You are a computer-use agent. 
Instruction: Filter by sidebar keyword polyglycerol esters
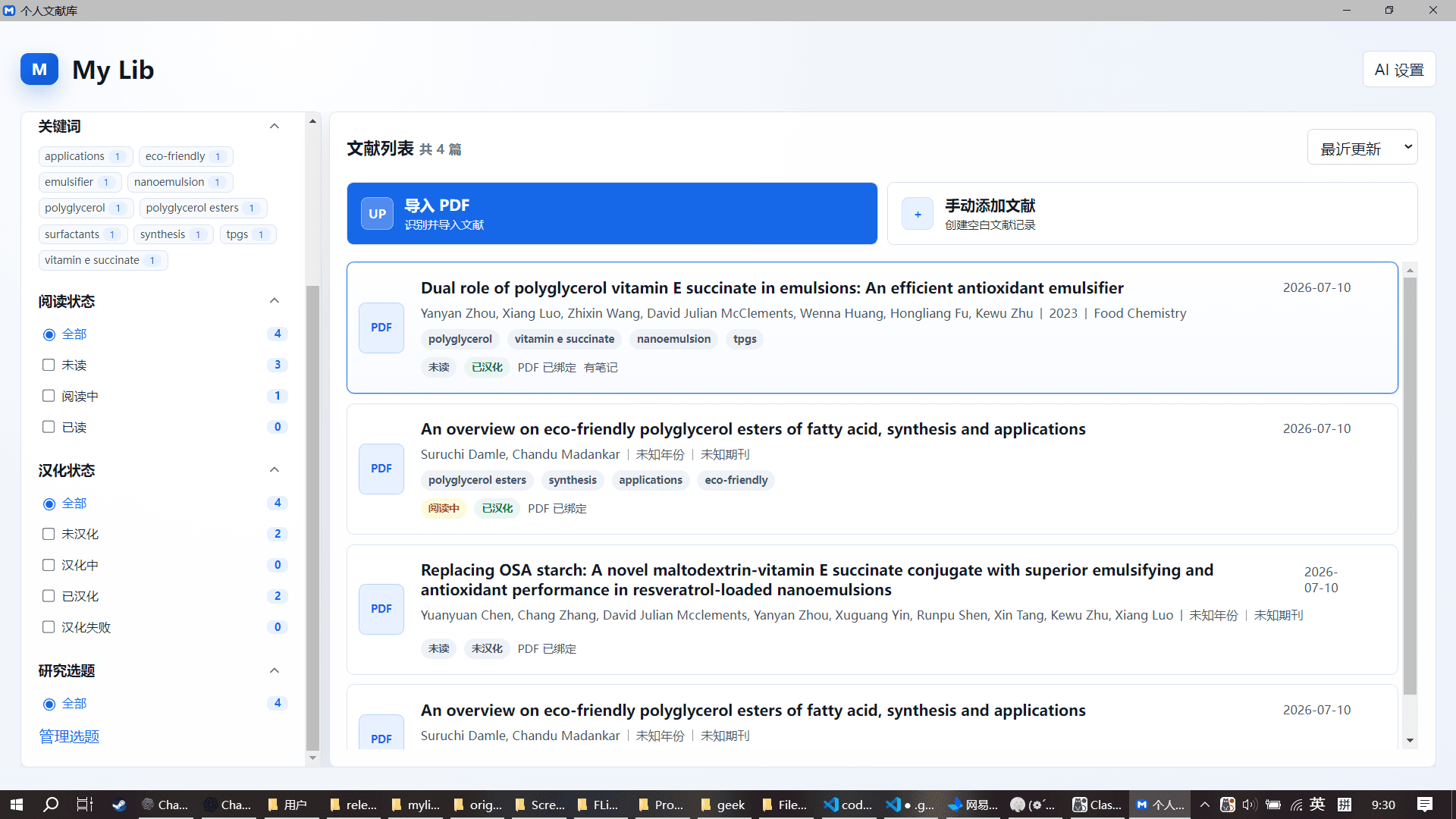[203, 208]
